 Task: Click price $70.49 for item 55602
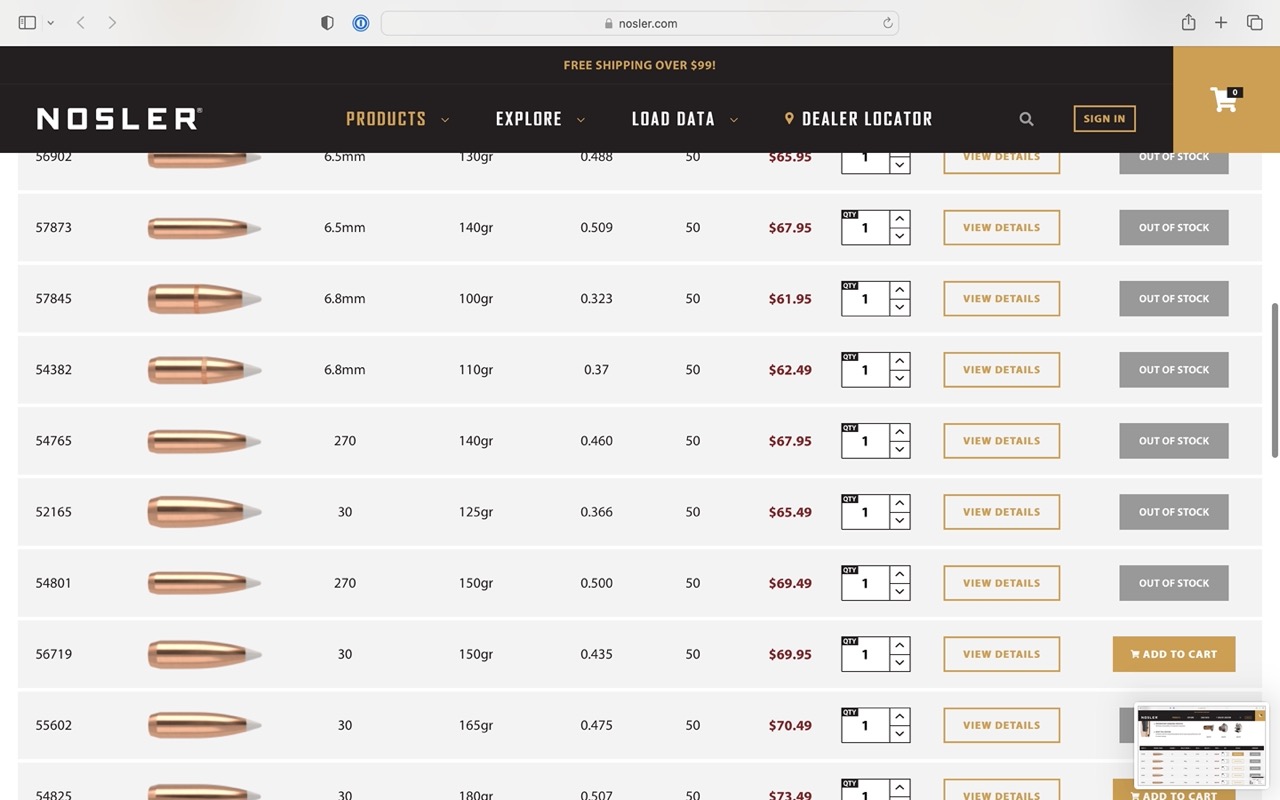coord(790,725)
